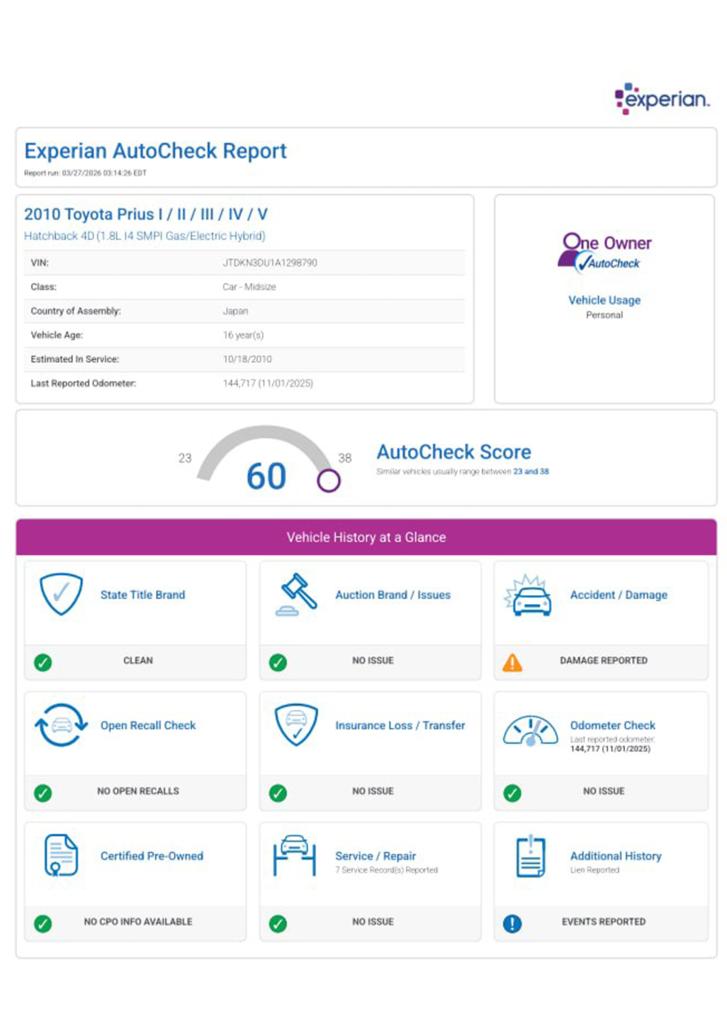Click the Insurance Loss shield icon

click(296, 725)
